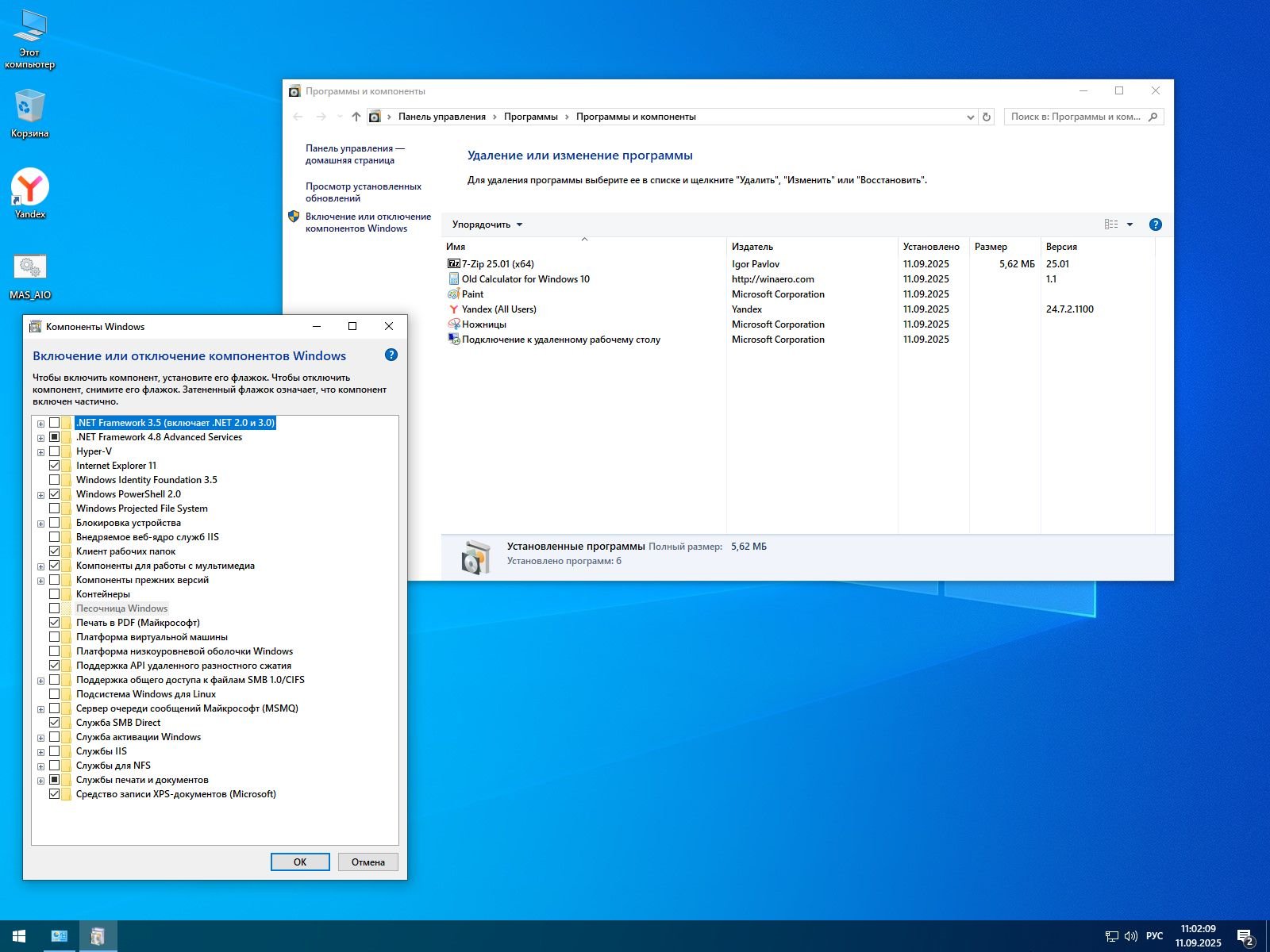Click the refresh button in address bar
The width and height of the screenshot is (1270, 952).
click(987, 117)
